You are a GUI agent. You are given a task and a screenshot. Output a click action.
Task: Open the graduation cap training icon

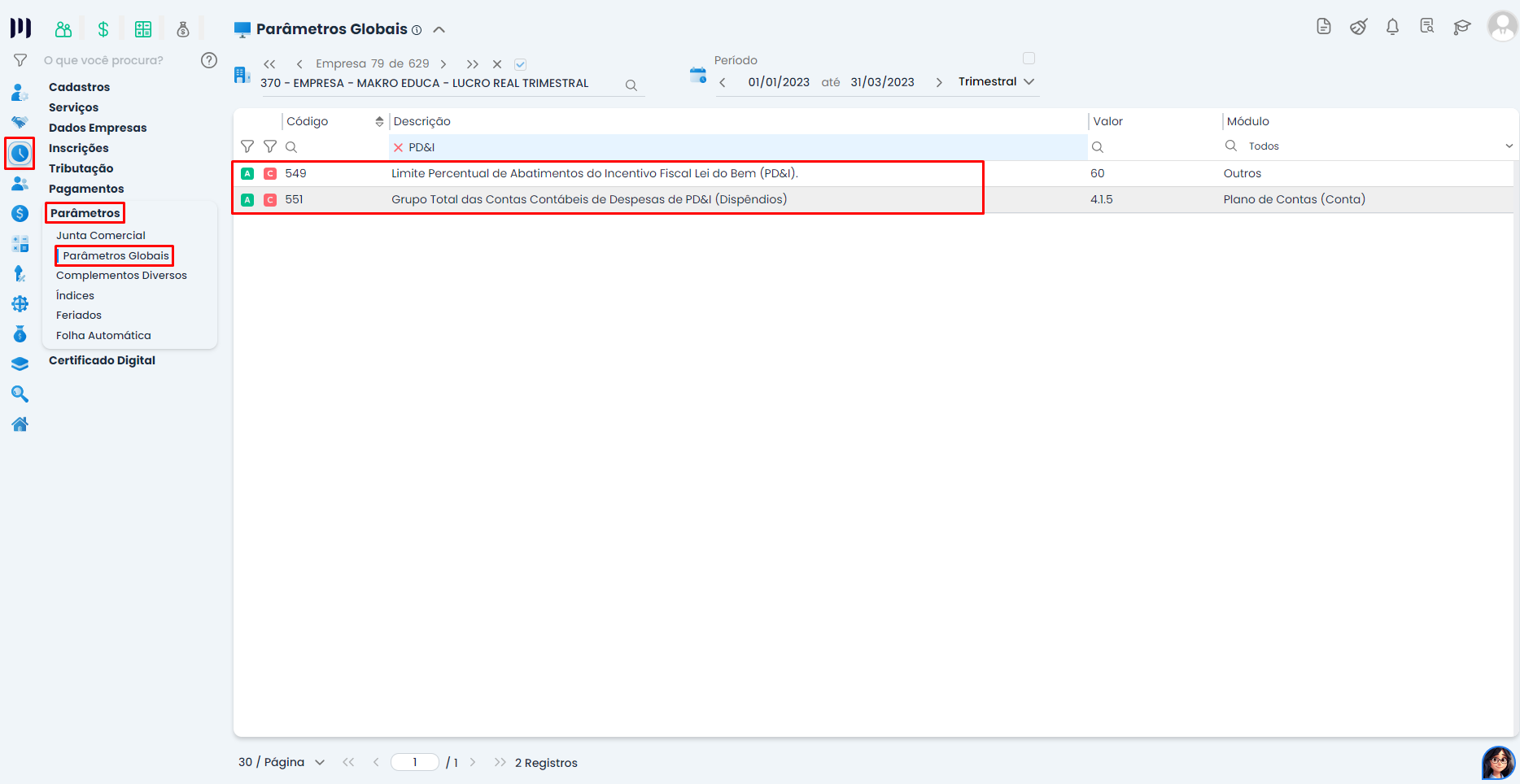click(x=1462, y=27)
